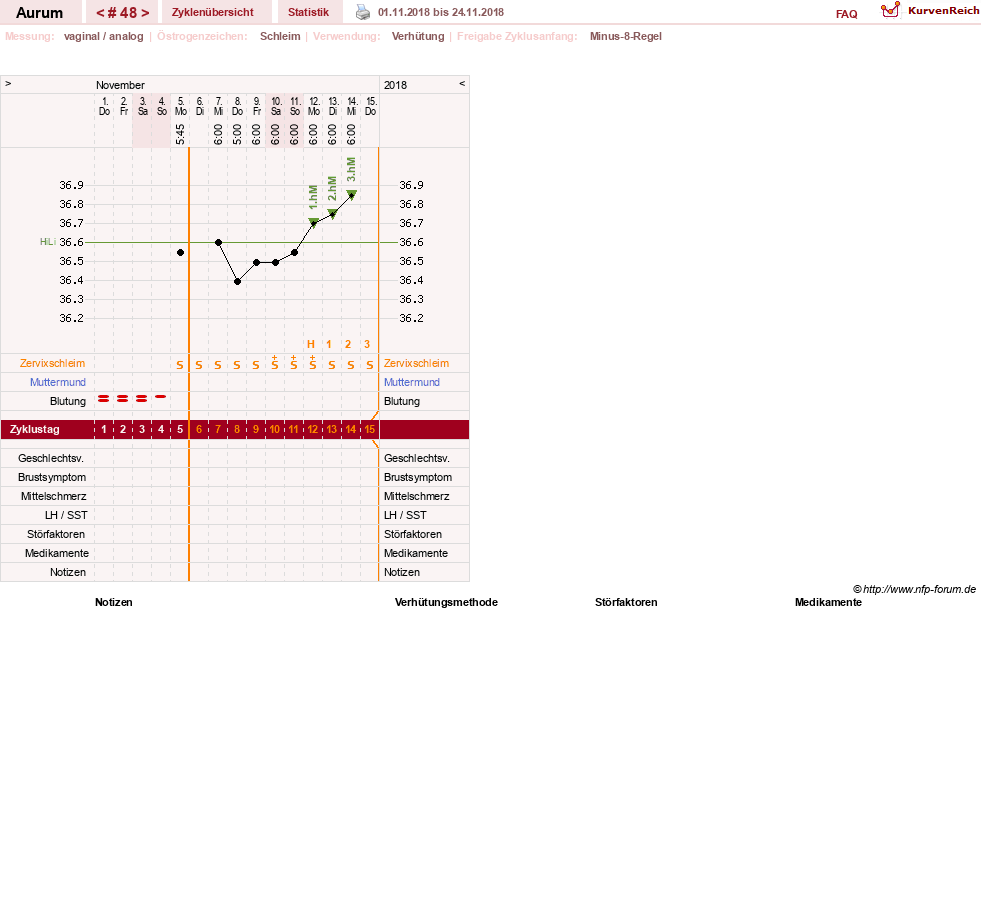Click the 3.hM green triangle marker
The width and height of the screenshot is (981, 921).
pos(352,195)
